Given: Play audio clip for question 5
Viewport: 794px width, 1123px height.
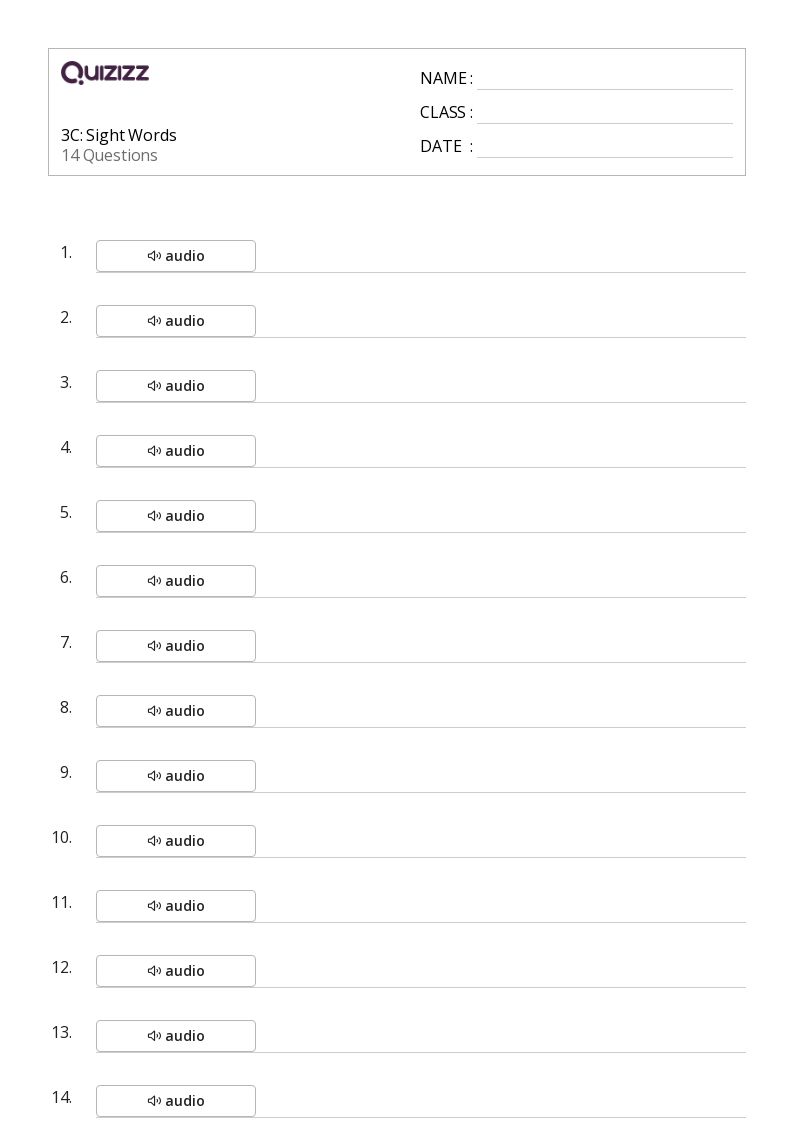Looking at the screenshot, I should point(175,516).
